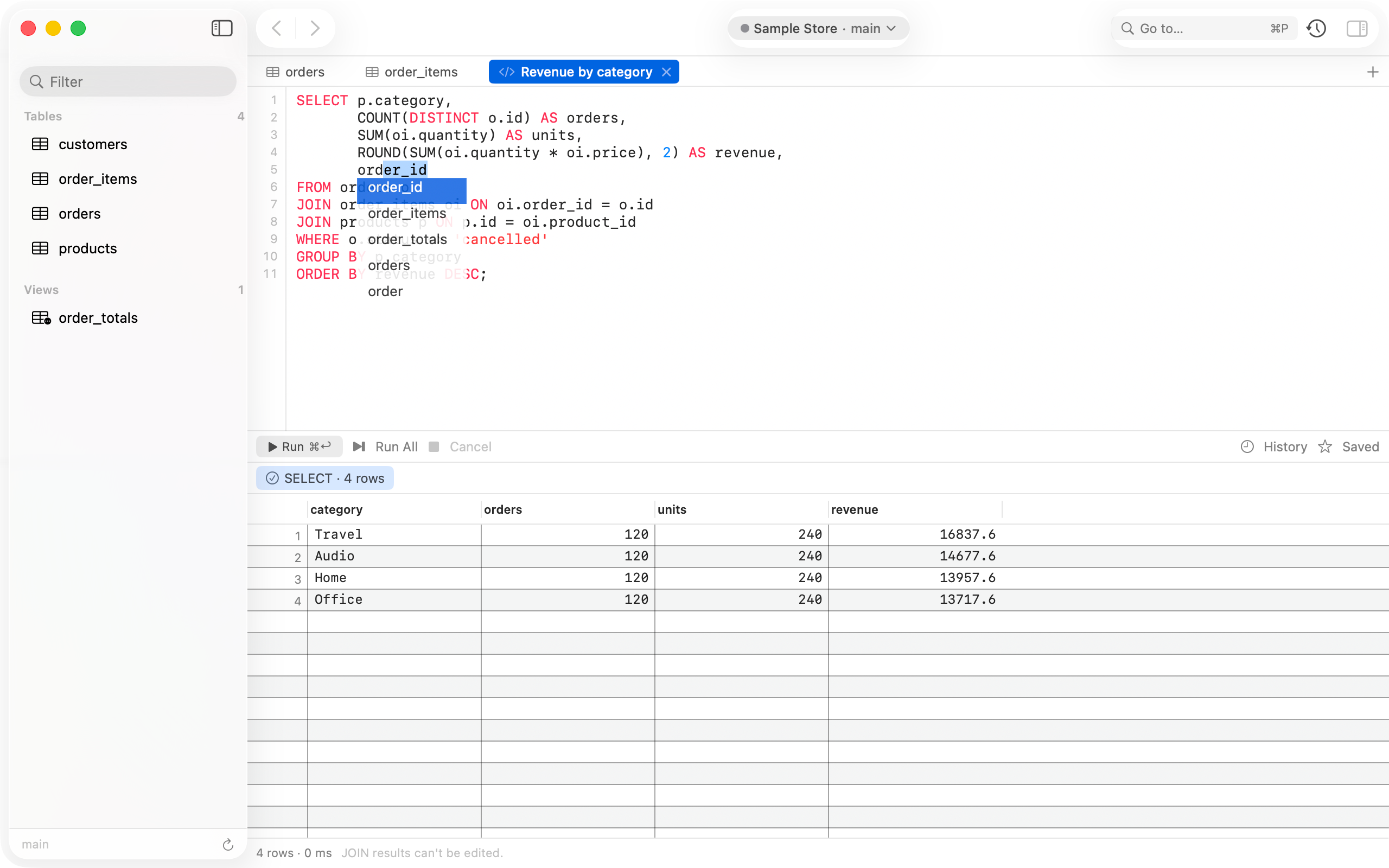This screenshot has height=868, width=1389.
Task: Choose orders autocomplete suggestion
Action: point(411,265)
